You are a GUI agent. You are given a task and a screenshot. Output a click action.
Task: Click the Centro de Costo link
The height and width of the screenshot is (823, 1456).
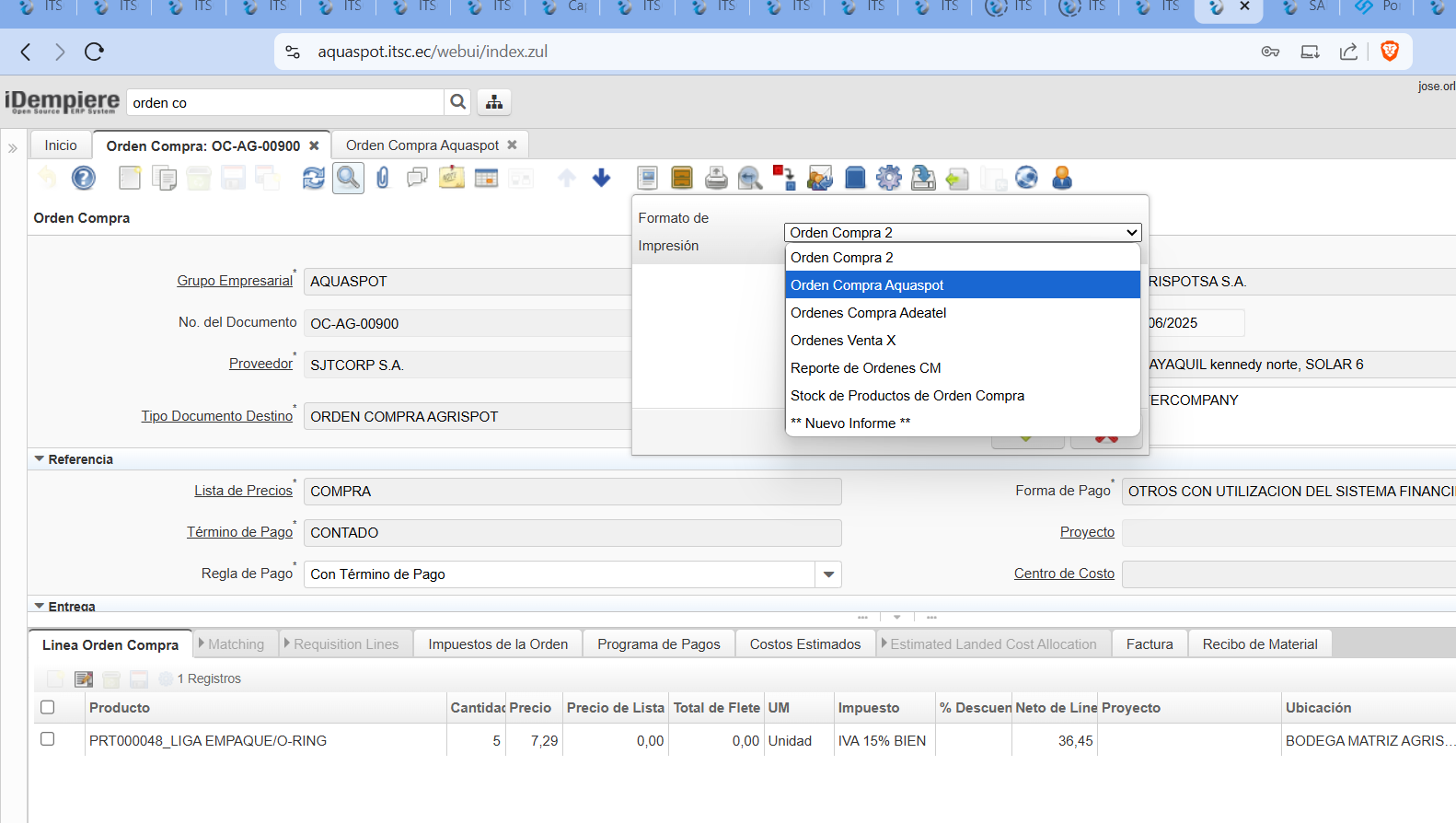pos(1064,574)
